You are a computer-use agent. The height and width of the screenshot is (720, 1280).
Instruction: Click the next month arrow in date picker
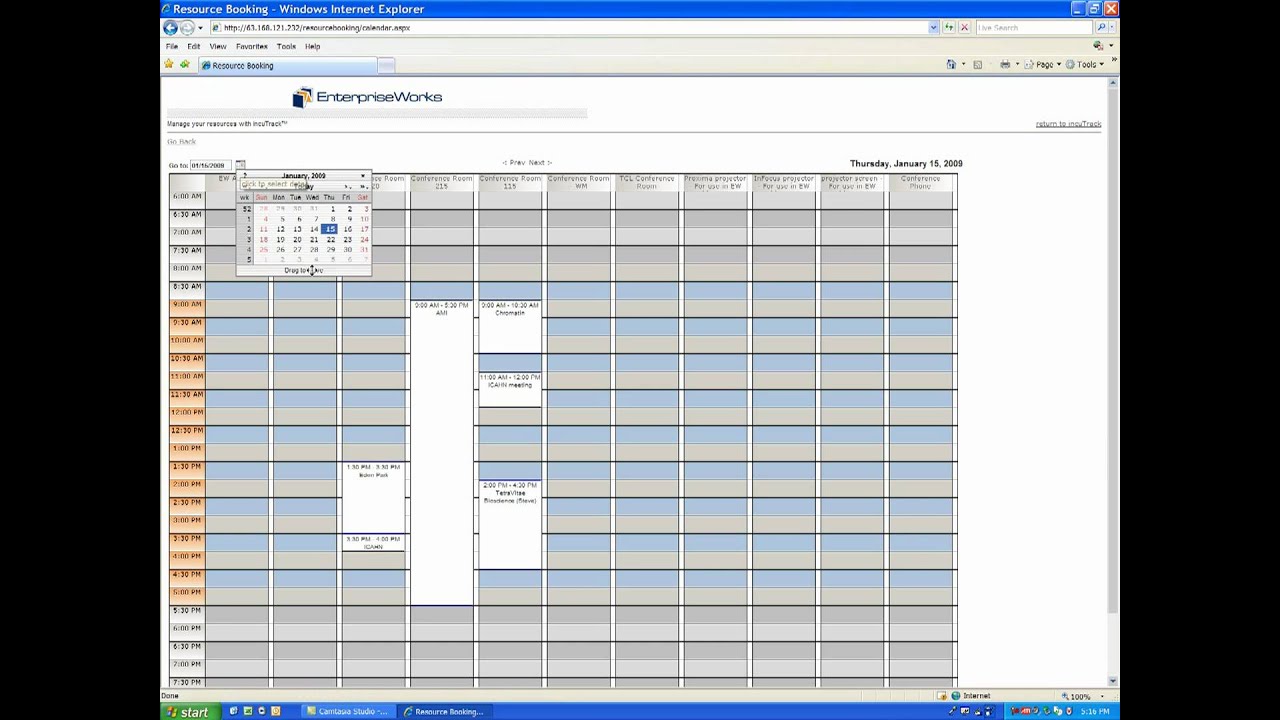[x=347, y=186]
